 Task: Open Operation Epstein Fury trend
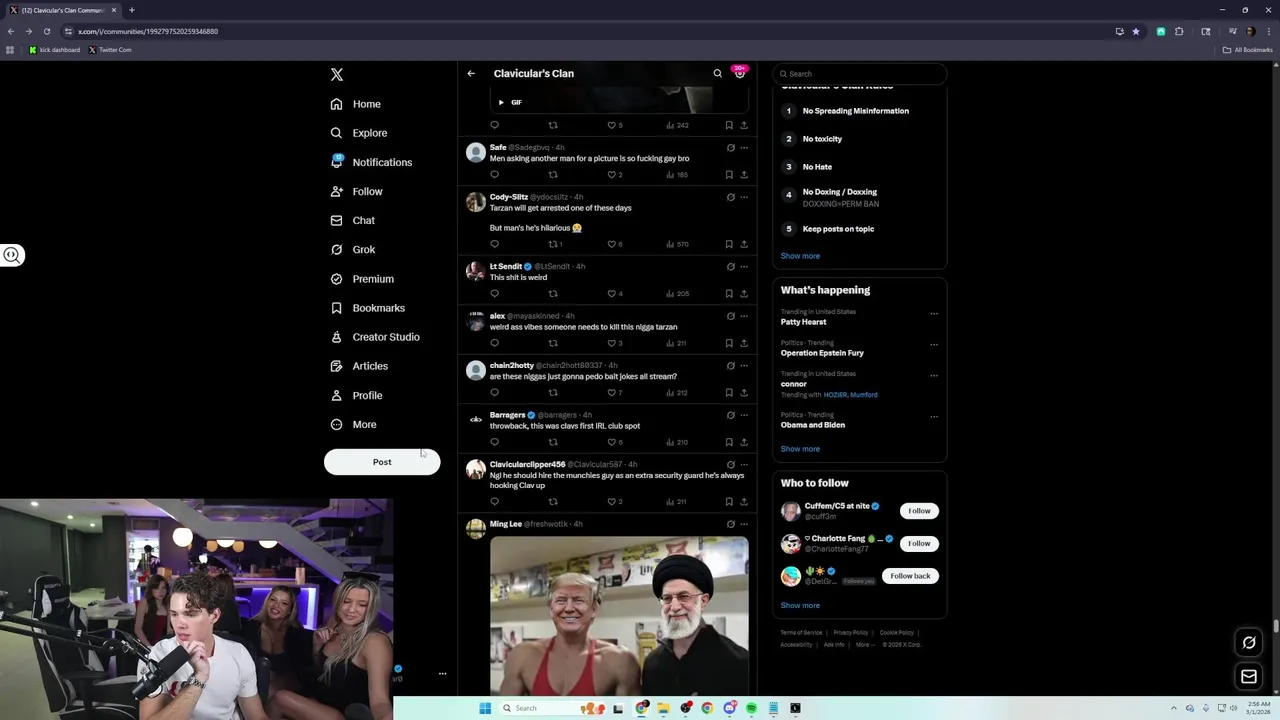point(822,353)
